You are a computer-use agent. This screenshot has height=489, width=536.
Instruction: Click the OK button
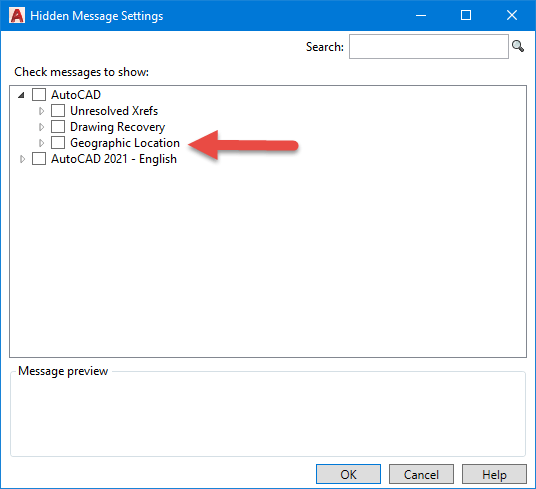pos(348,474)
